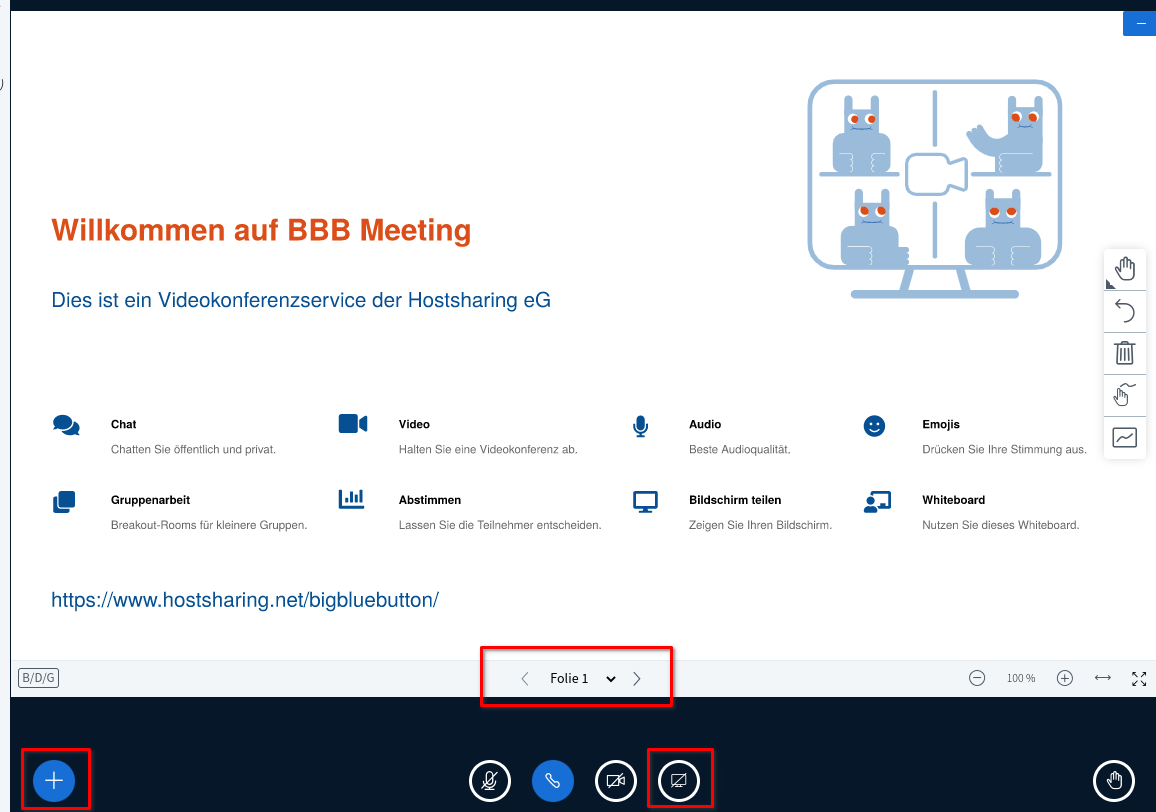
Task: Click the Abstimmen bar chart icon
Action: point(352,499)
